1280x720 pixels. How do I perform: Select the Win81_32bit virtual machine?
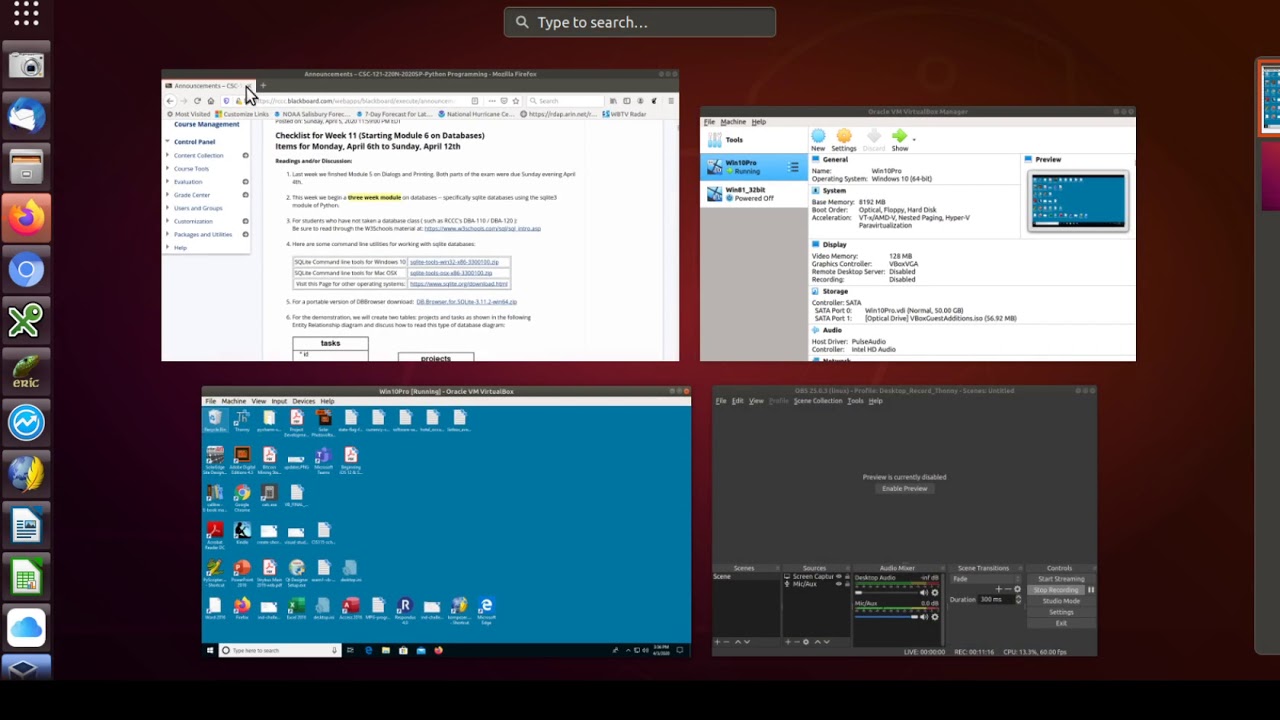pyautogui.click(x=754, y=193)
